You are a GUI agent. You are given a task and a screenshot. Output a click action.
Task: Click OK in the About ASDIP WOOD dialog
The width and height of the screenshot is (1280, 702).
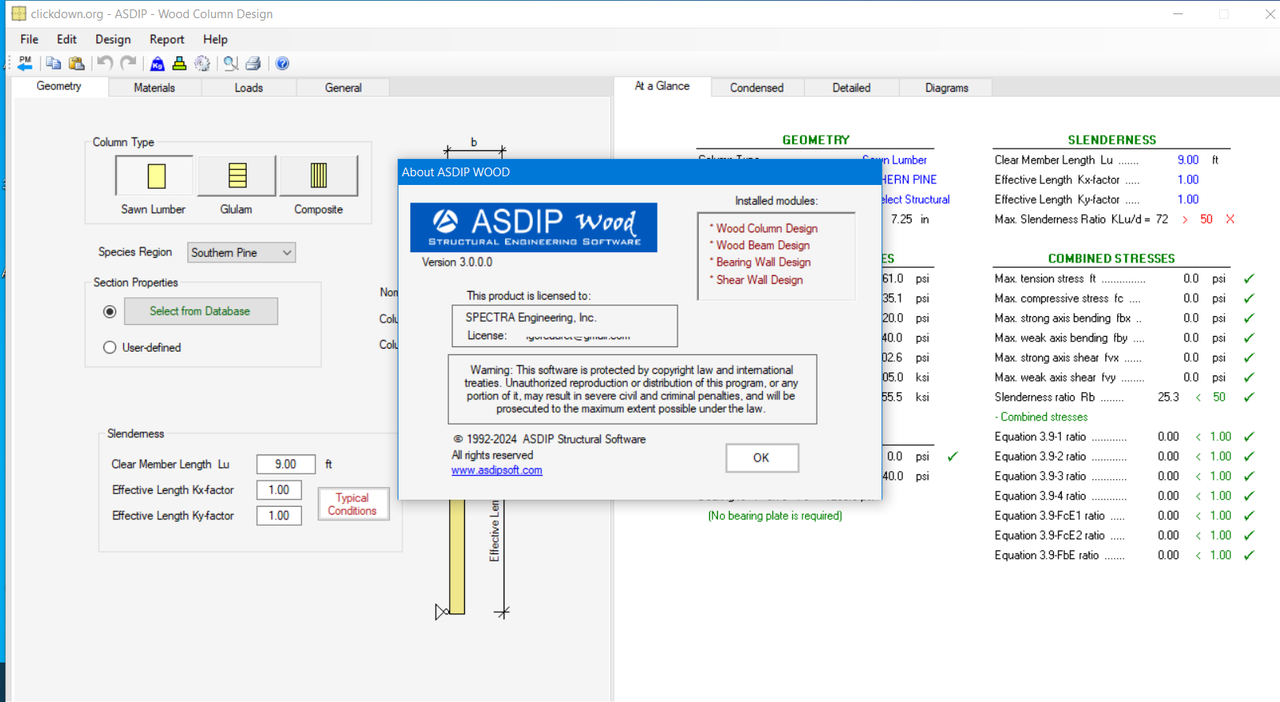point(761,458)
